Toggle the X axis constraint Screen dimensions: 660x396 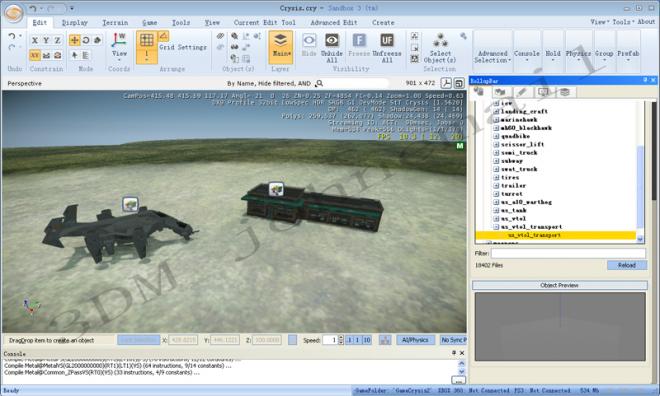35,40
